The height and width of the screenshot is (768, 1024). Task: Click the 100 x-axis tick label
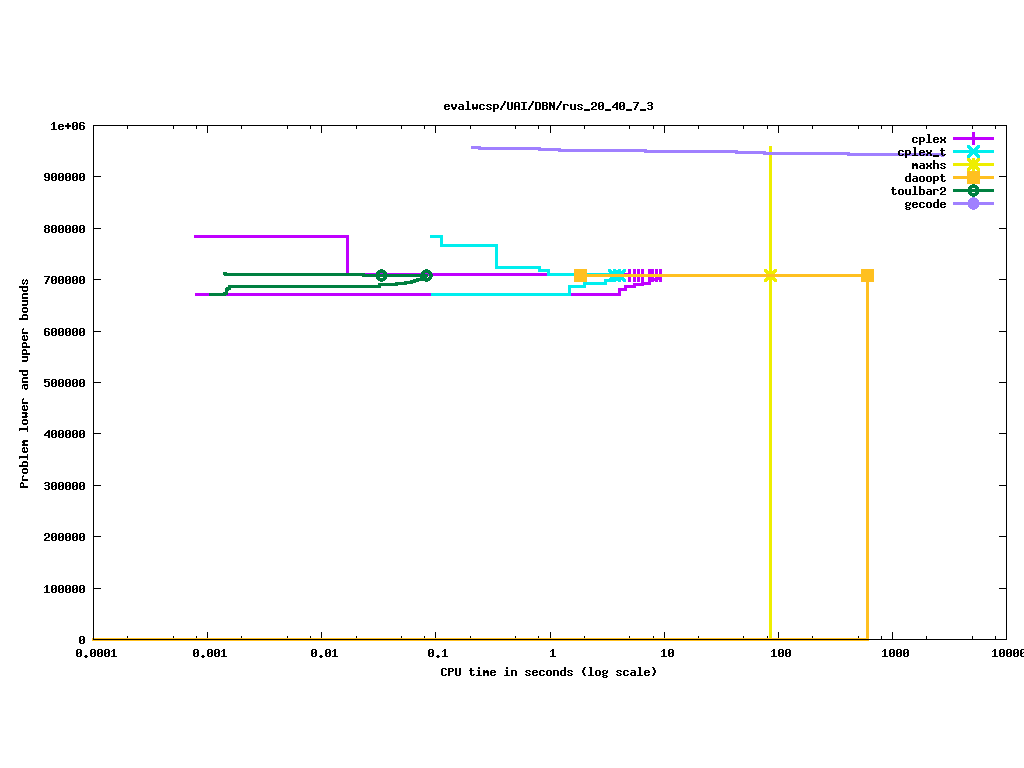pos(780,654)
